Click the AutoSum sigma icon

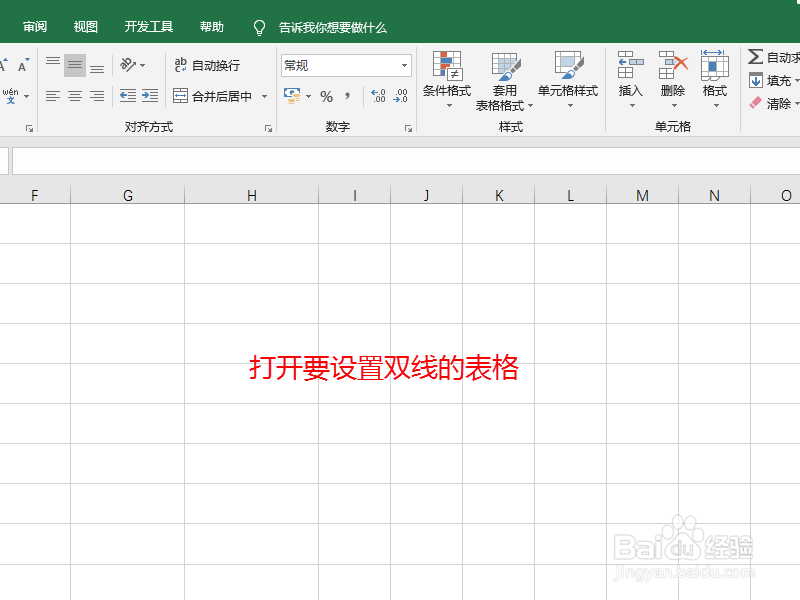coord(756,56)
